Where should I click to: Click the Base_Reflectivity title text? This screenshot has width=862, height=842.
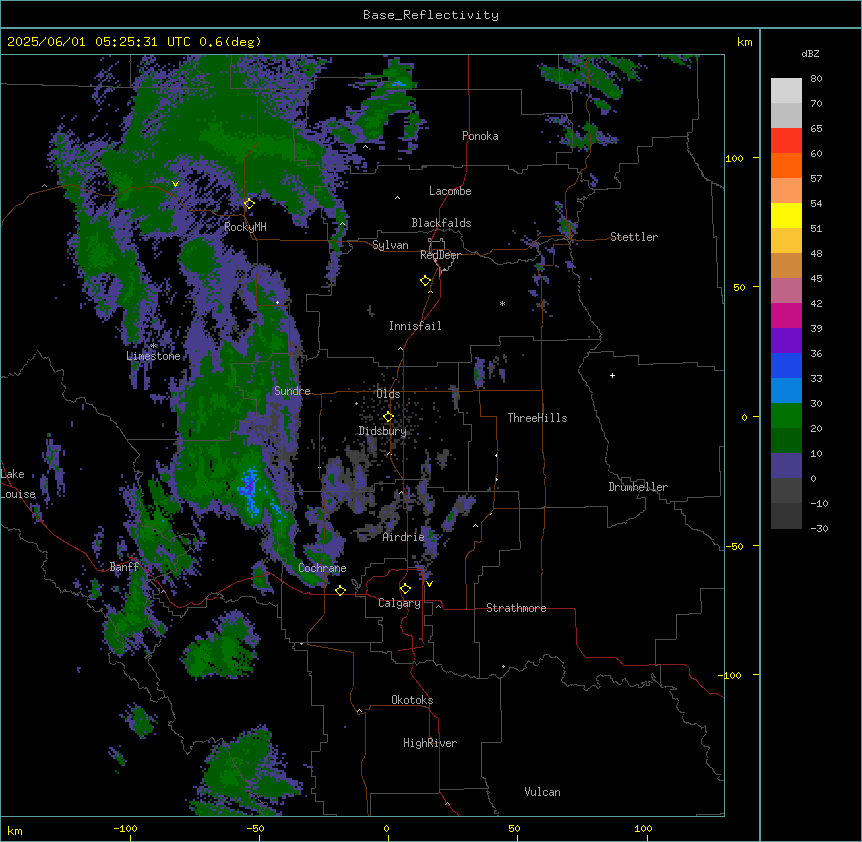(431, 15)
